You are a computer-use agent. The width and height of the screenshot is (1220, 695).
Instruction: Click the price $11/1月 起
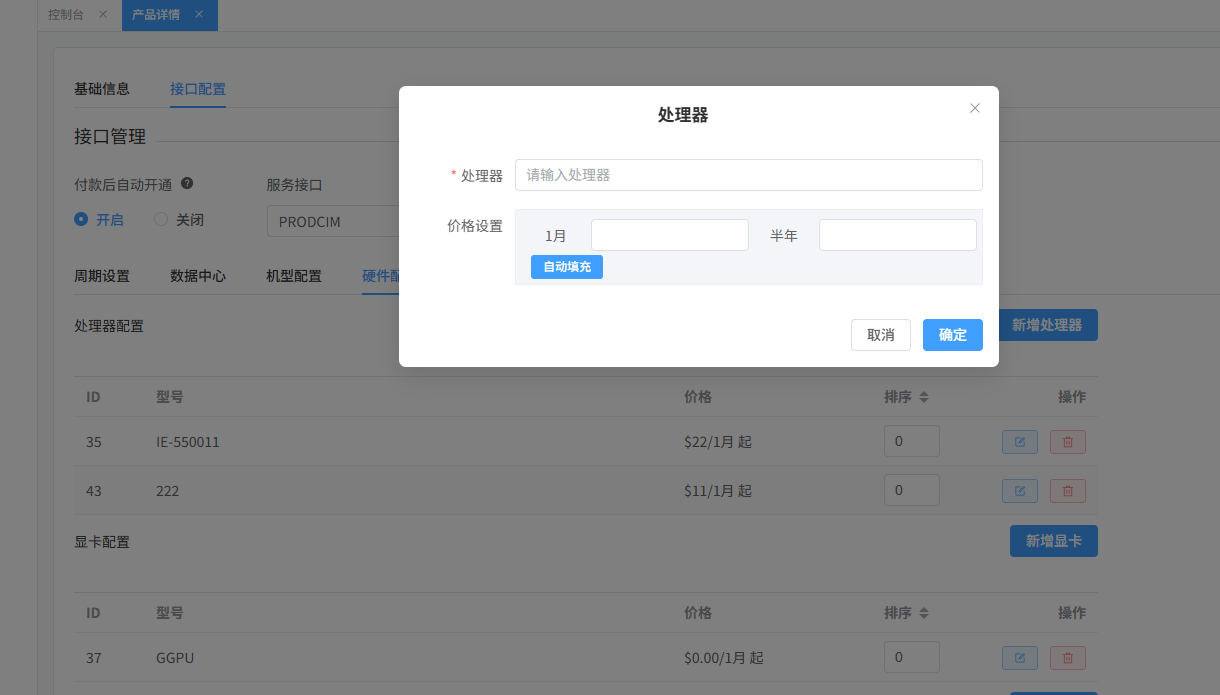718,491
